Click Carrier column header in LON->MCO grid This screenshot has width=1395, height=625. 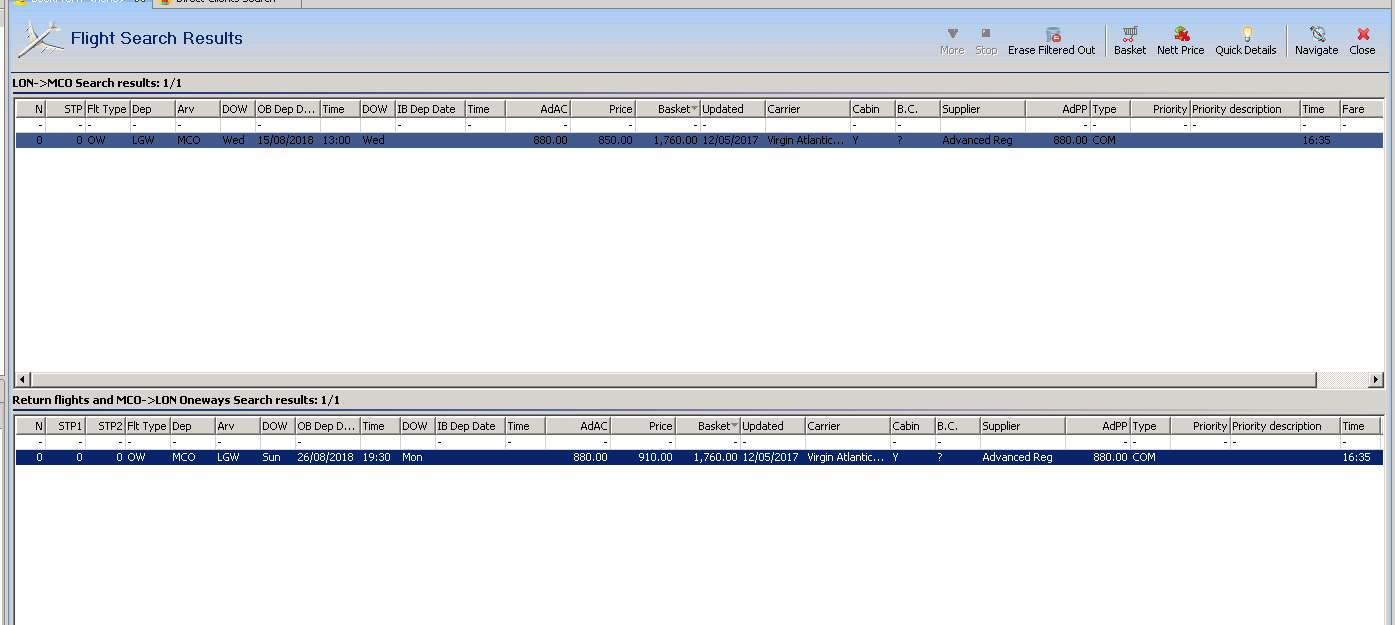pyautogui.click(x=807, y=109)
